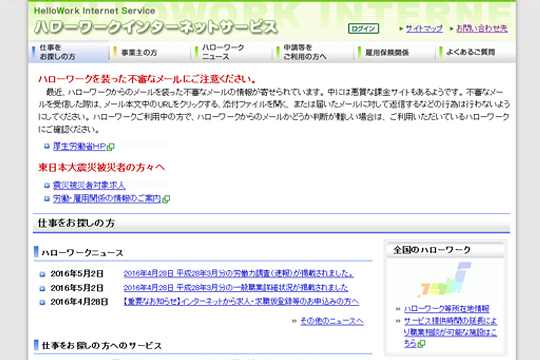Open the お問い合わせ先 contact link

(482, 29)
